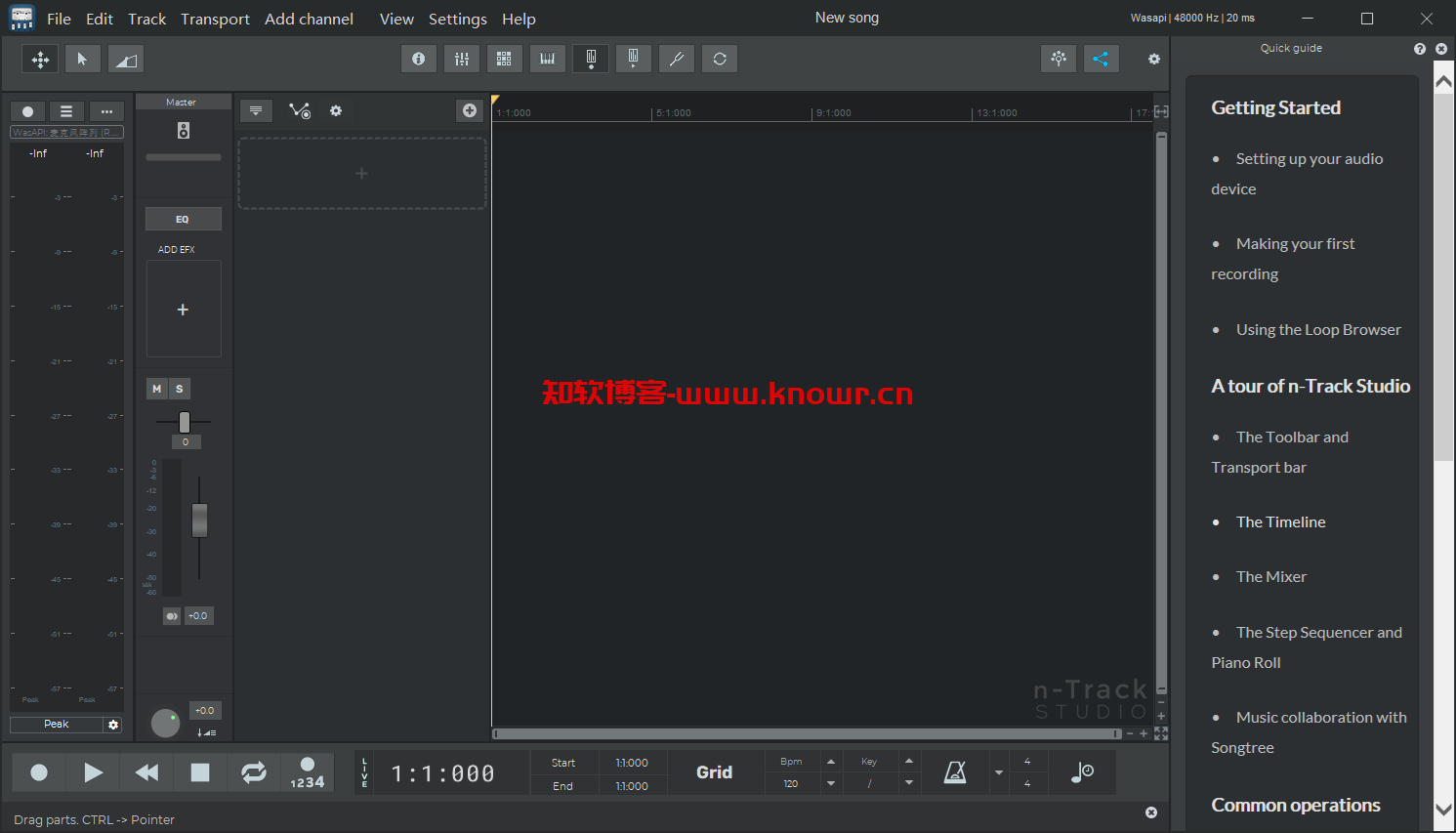Add a new track with circled plus button
Screen dimensions: 1456x833
(x=470, y=111)
